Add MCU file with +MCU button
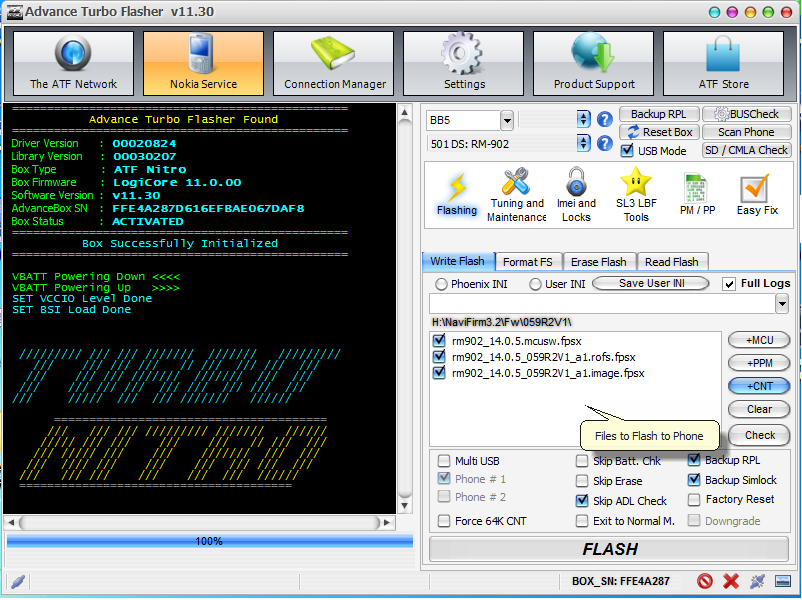802x600 pixels. 759,340
